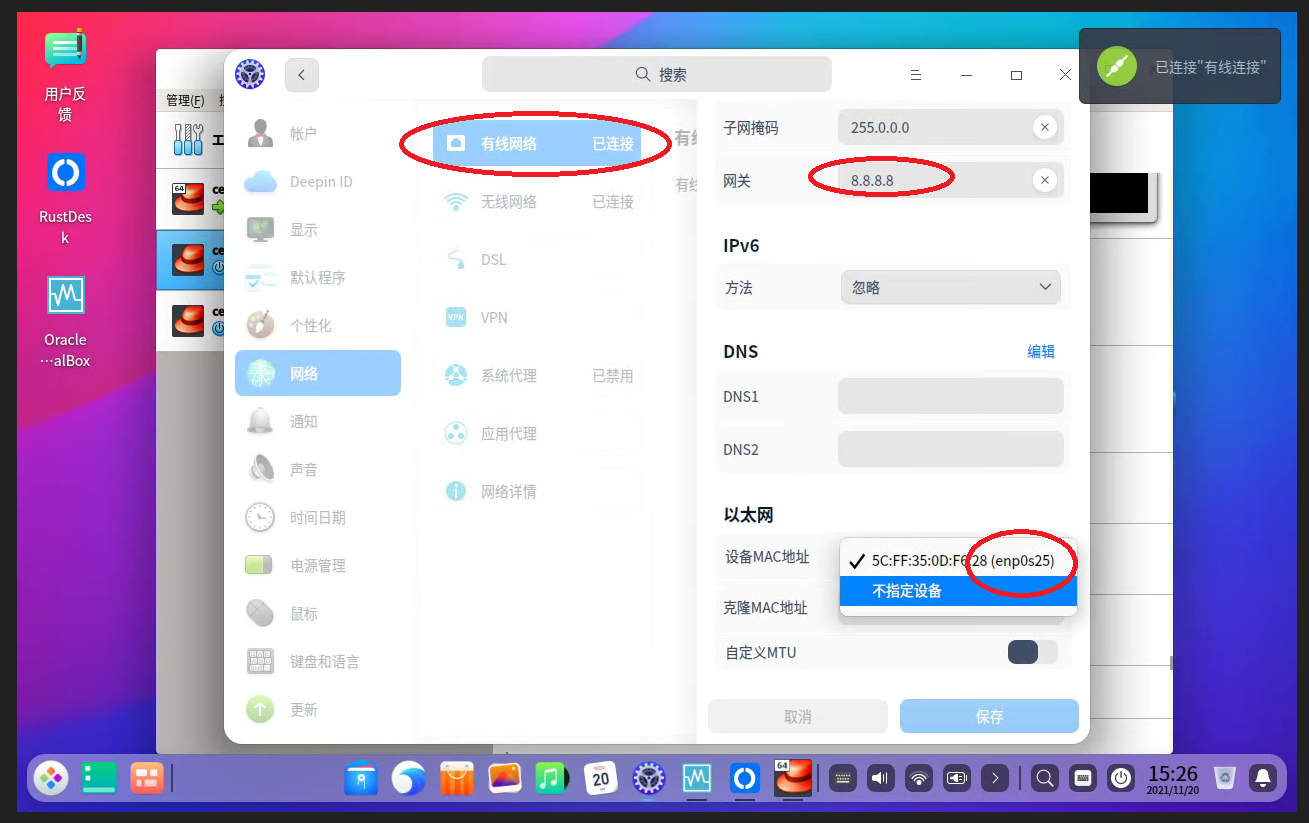Screen dimensions: 1309x823
Task: Click the 子网掩码 255.0.0.0 field
Action: point(951,127)
